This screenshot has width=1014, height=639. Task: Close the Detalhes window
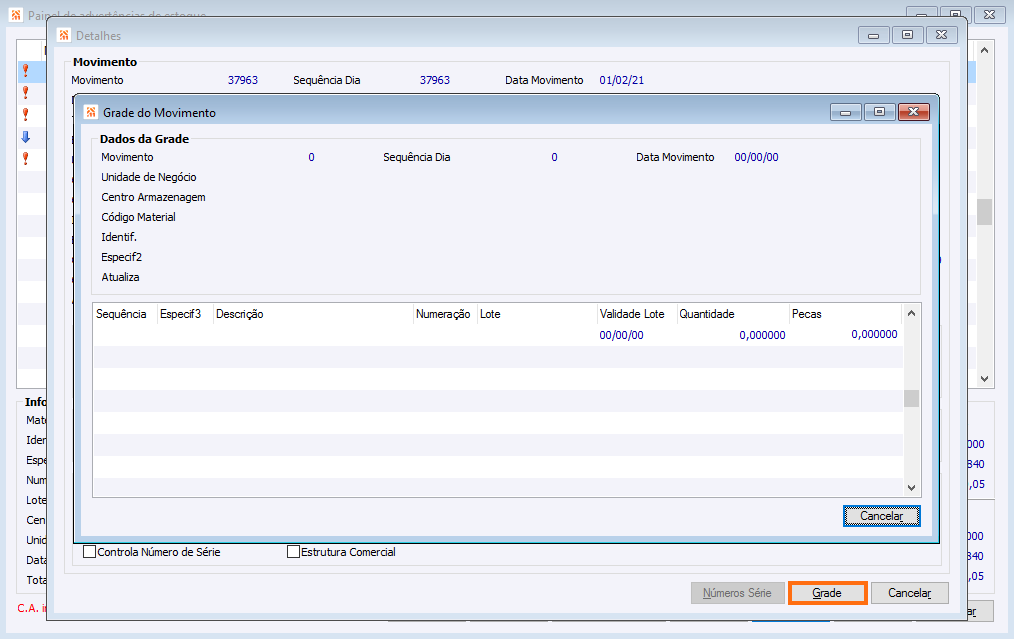(x=942, y=35)
